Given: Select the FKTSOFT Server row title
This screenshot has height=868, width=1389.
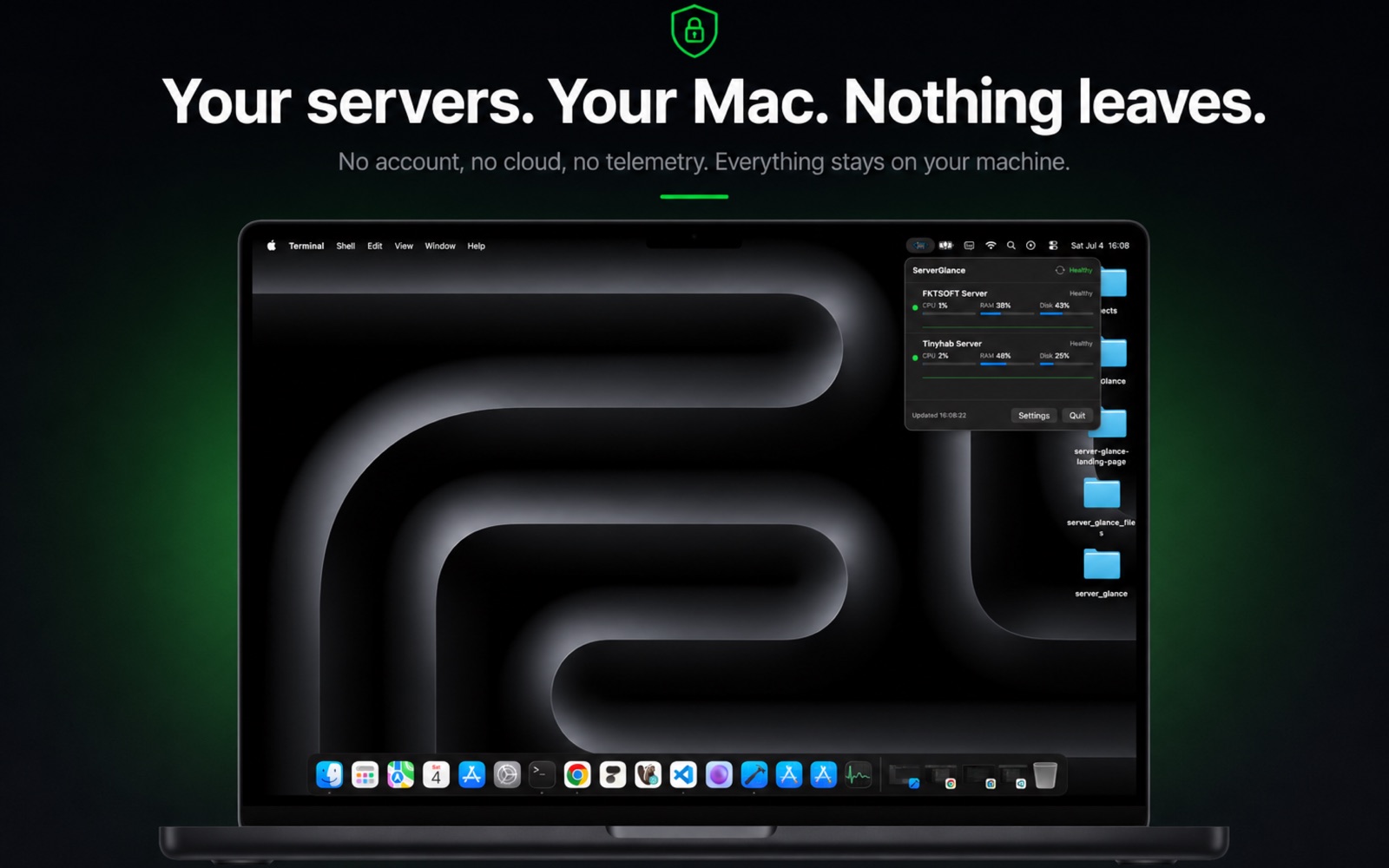Looking at the screenshot, I should coord(955,293).
